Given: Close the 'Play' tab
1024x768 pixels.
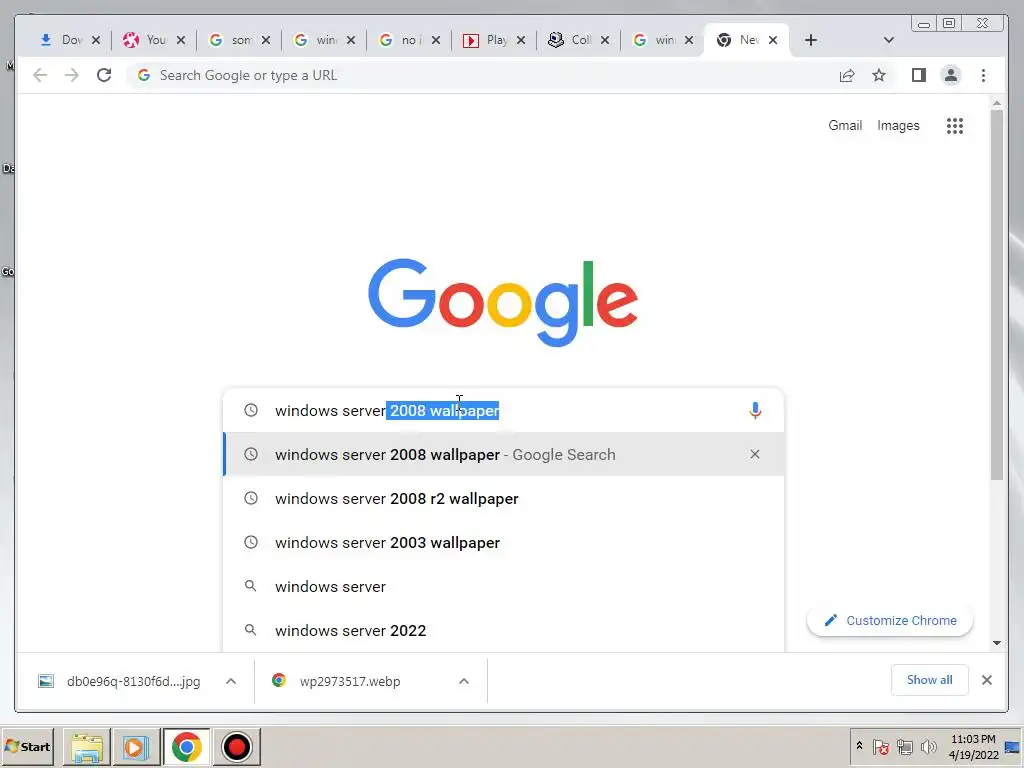Looking at the screenshot, I should click(520, 40).
